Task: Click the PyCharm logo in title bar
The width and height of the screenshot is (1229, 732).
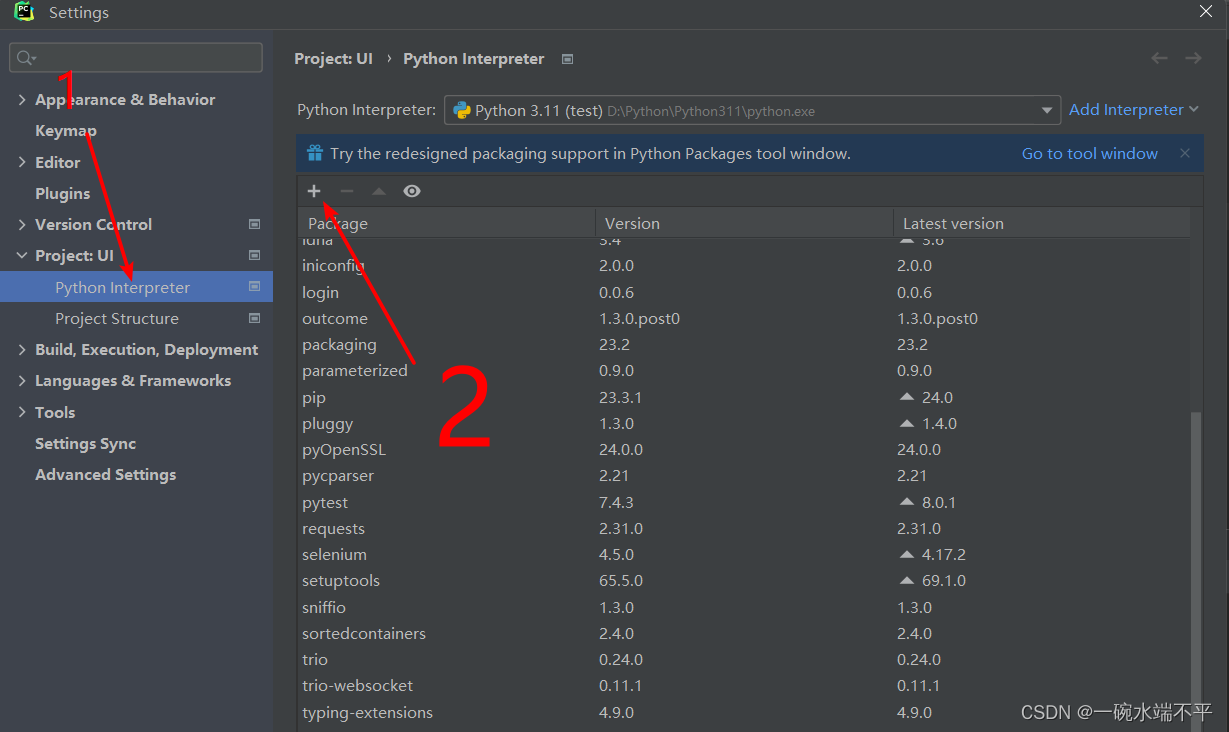Action: (24, 12)
